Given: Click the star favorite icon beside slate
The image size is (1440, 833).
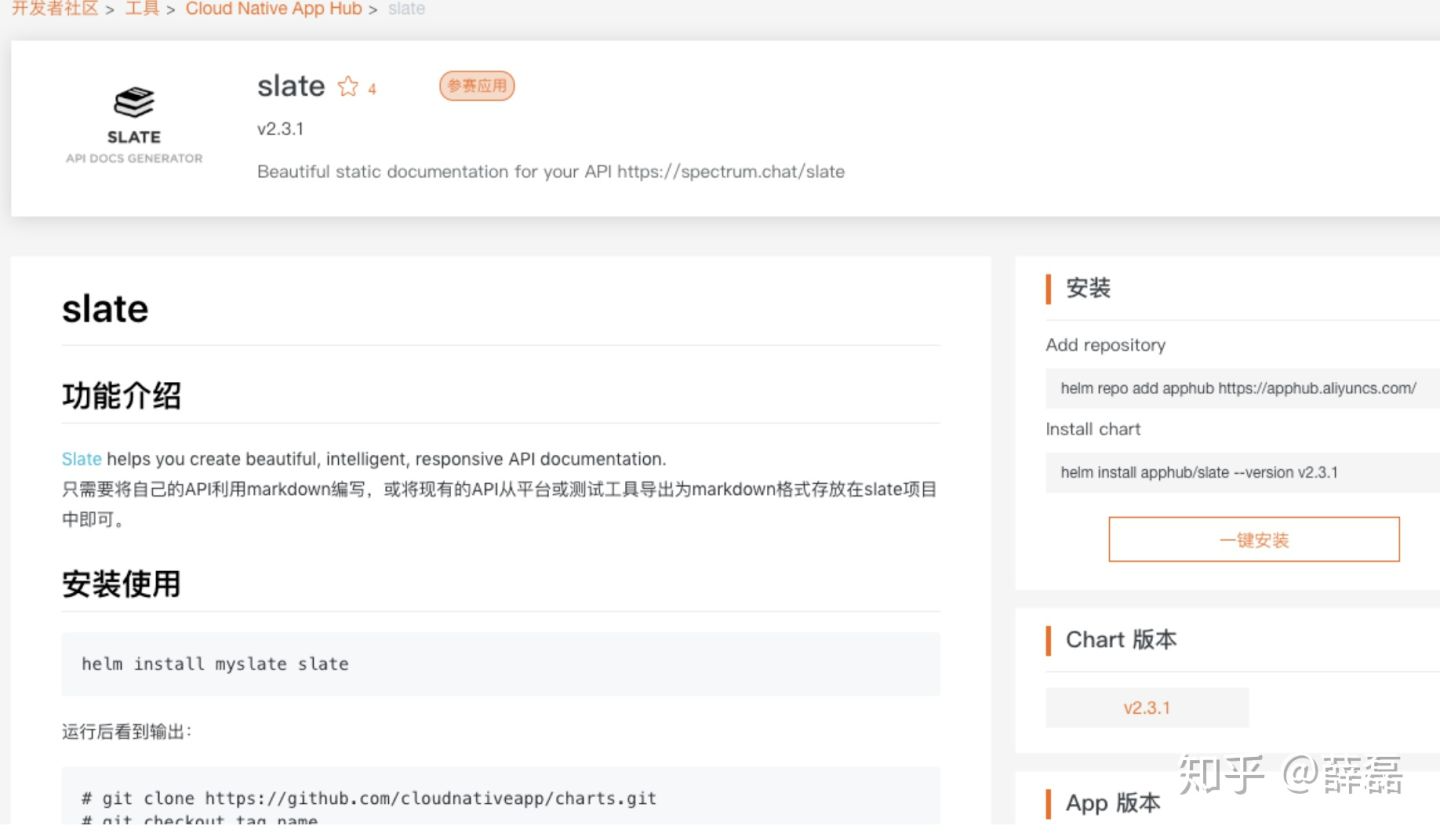Looking at the screenshot, I should coord(348,87).
